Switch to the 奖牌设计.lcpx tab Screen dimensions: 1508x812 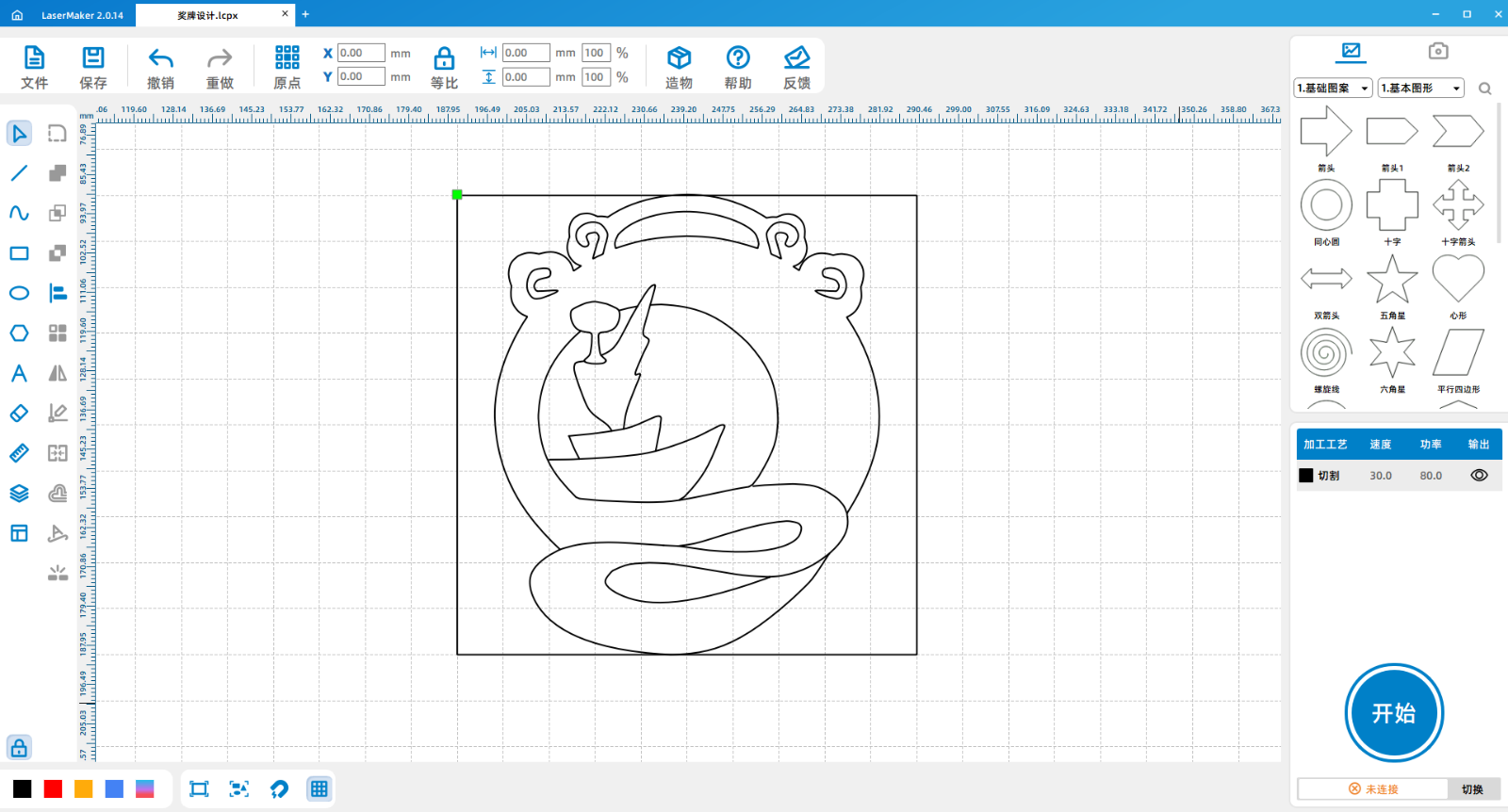point(208,15)
